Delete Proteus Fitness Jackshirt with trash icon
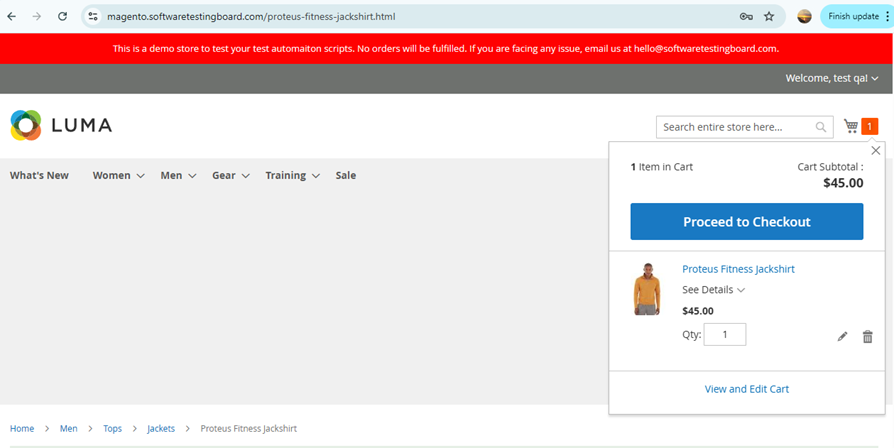Screen dimensions: 894x448 867,337
